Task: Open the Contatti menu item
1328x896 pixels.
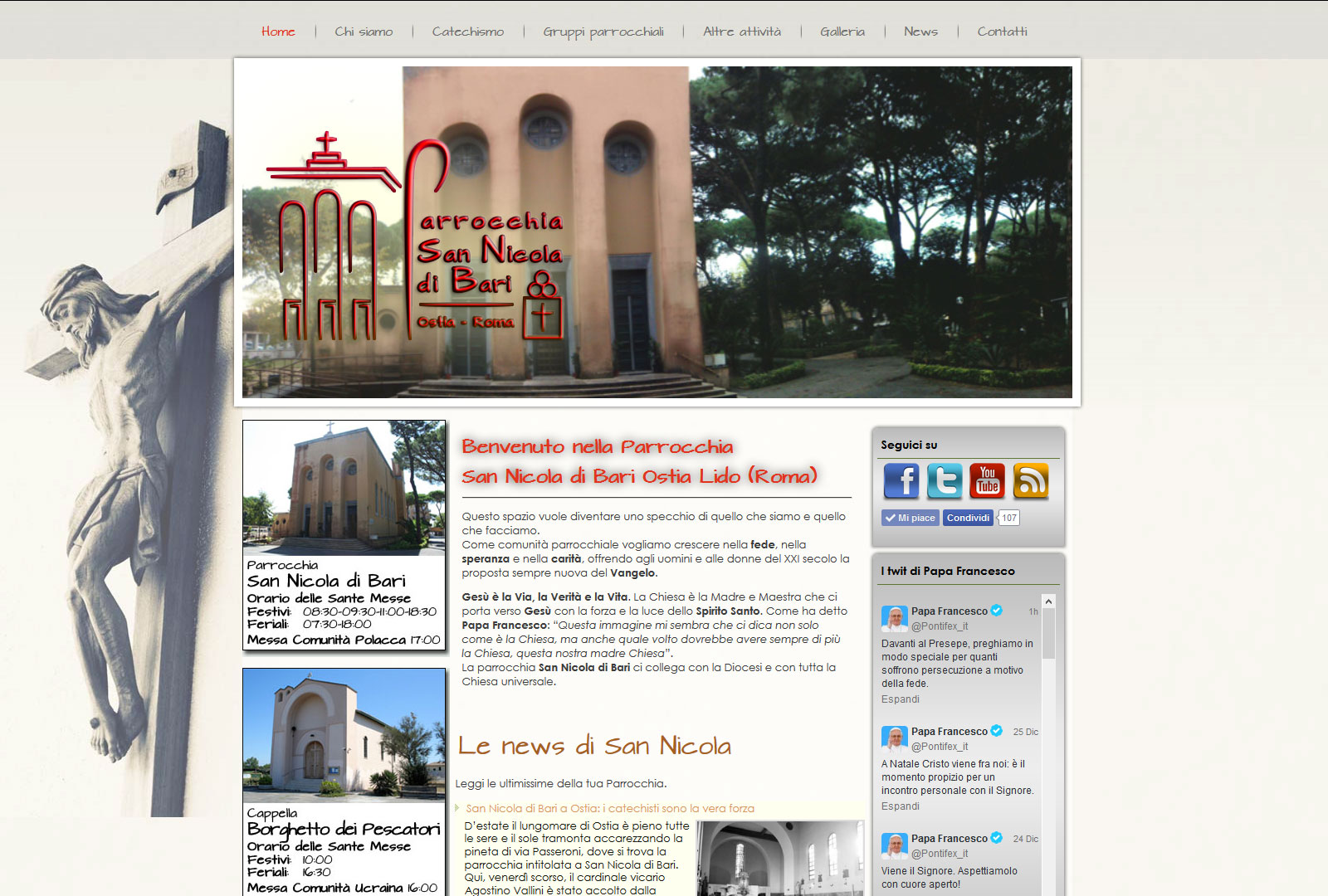Action: [x=1002, y=32]
